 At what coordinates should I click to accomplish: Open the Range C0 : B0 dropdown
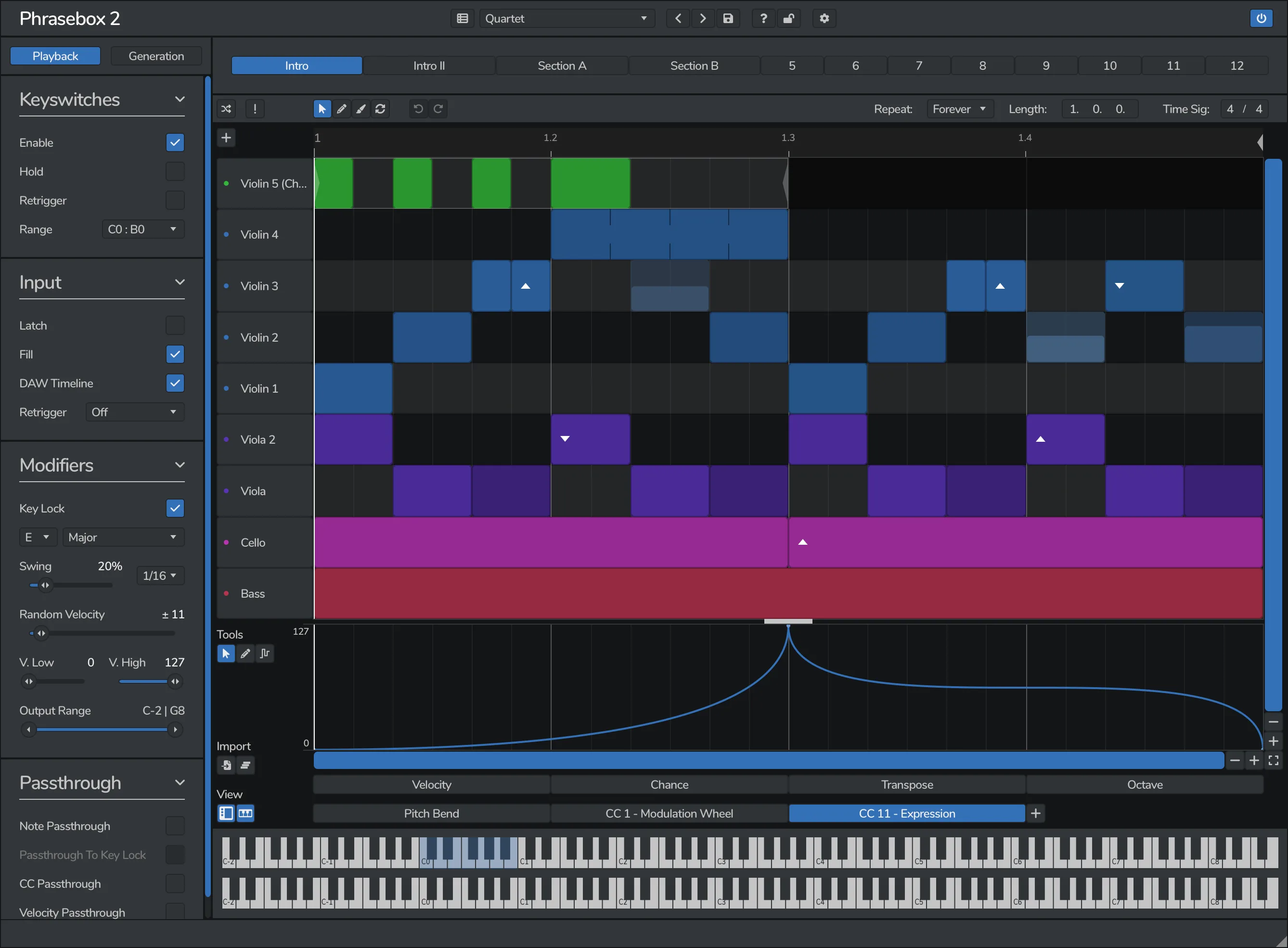[x=143, y=229]
